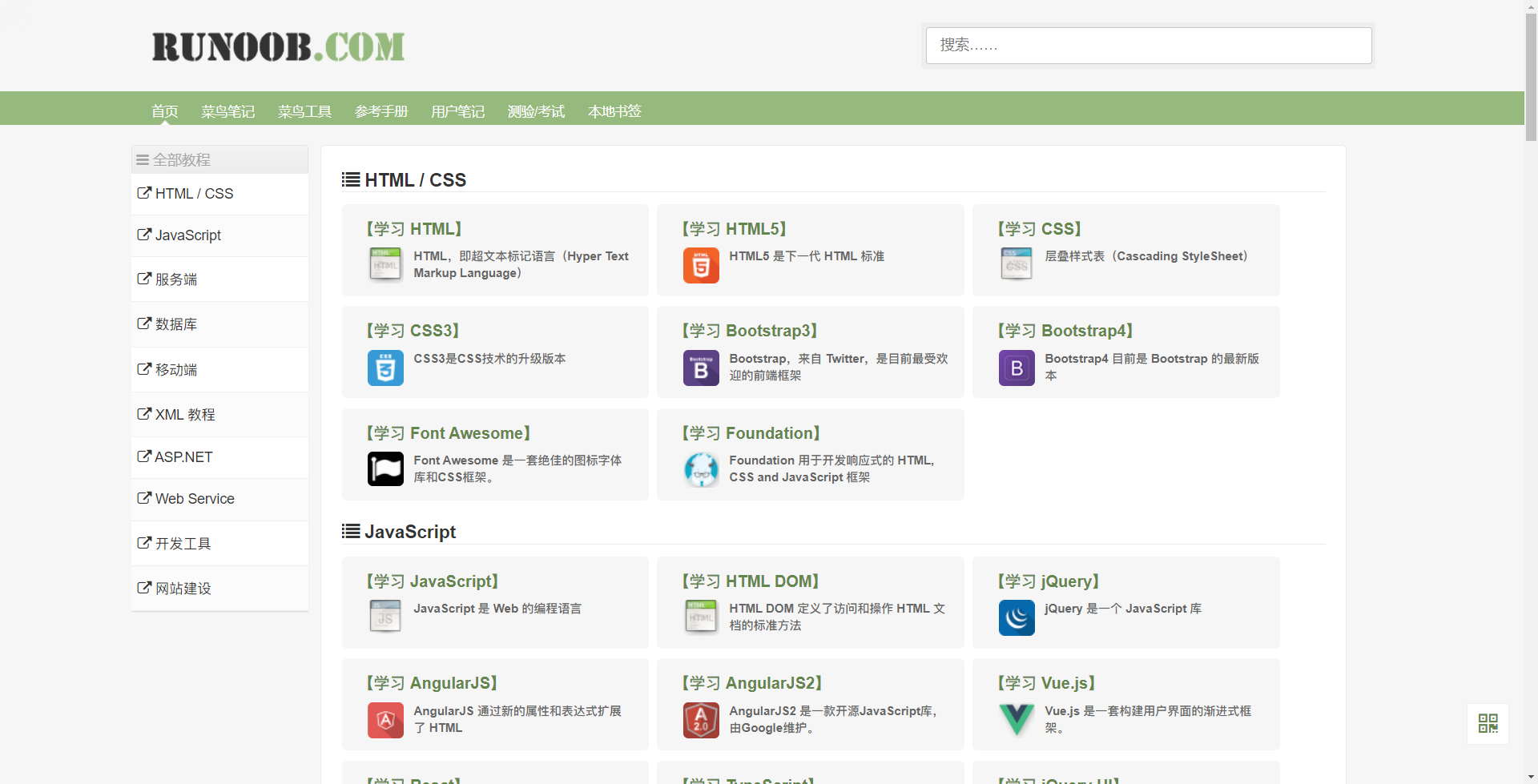Open the 【学习 jQuery】 title link

pyautogui.click(x=1049, y=581)
